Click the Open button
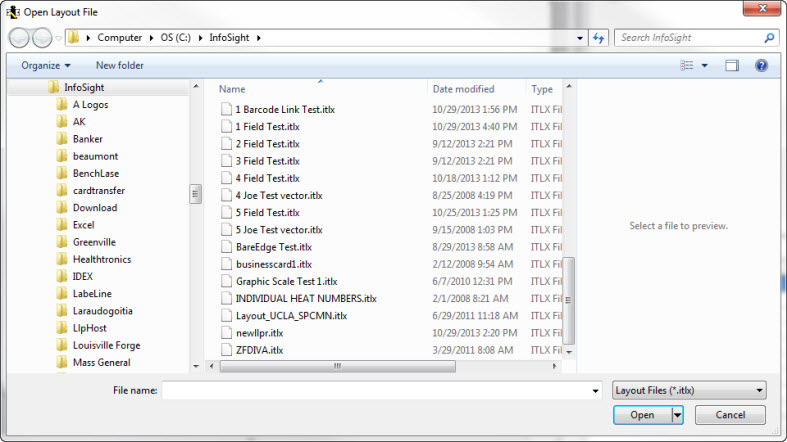The image size is (787, 442). coord(642,415)
